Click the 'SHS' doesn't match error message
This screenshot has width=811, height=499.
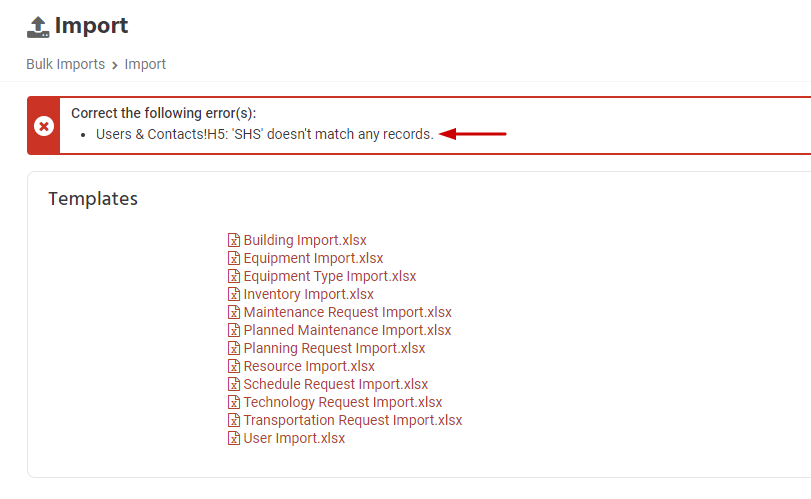tap(265, 134)
